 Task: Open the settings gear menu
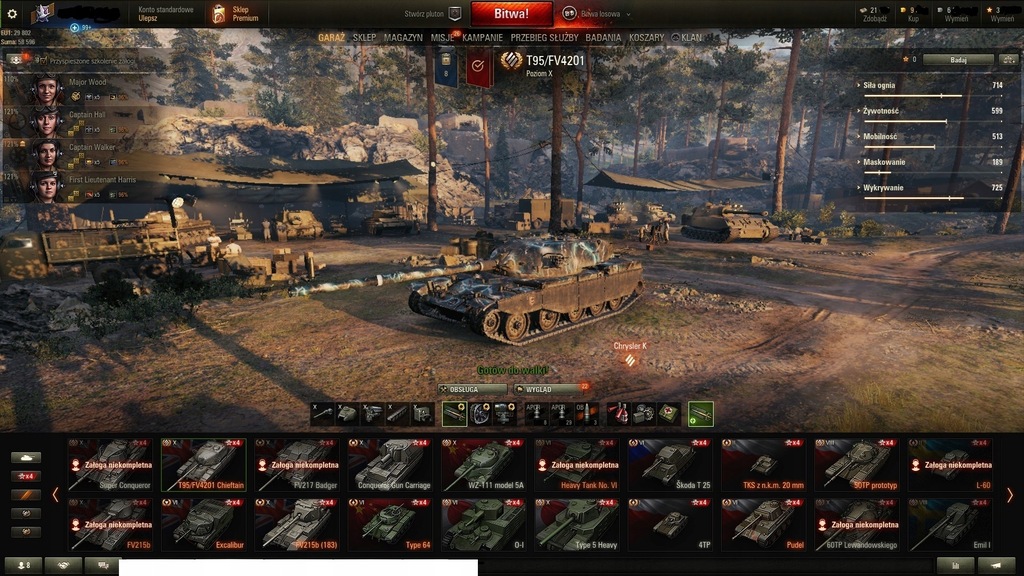point(12,14)
